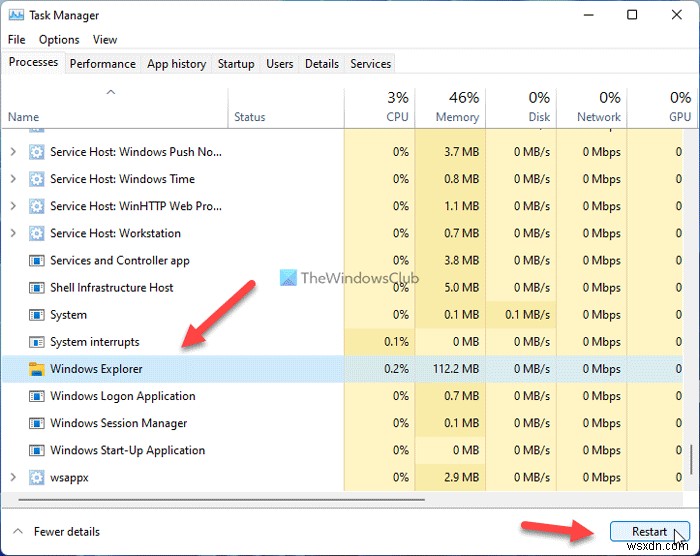Switch to the Details tab
700x556 pixels.
click(x=321, y=64)
